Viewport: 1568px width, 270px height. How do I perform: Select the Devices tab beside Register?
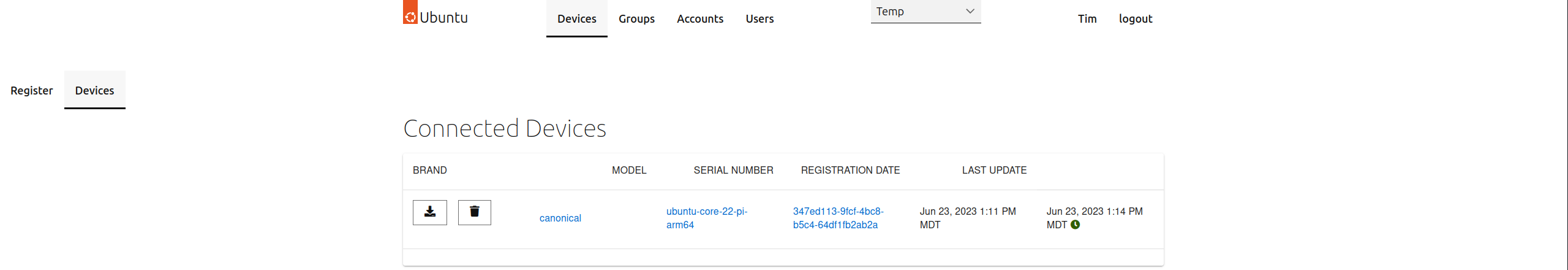pos(94,91)
